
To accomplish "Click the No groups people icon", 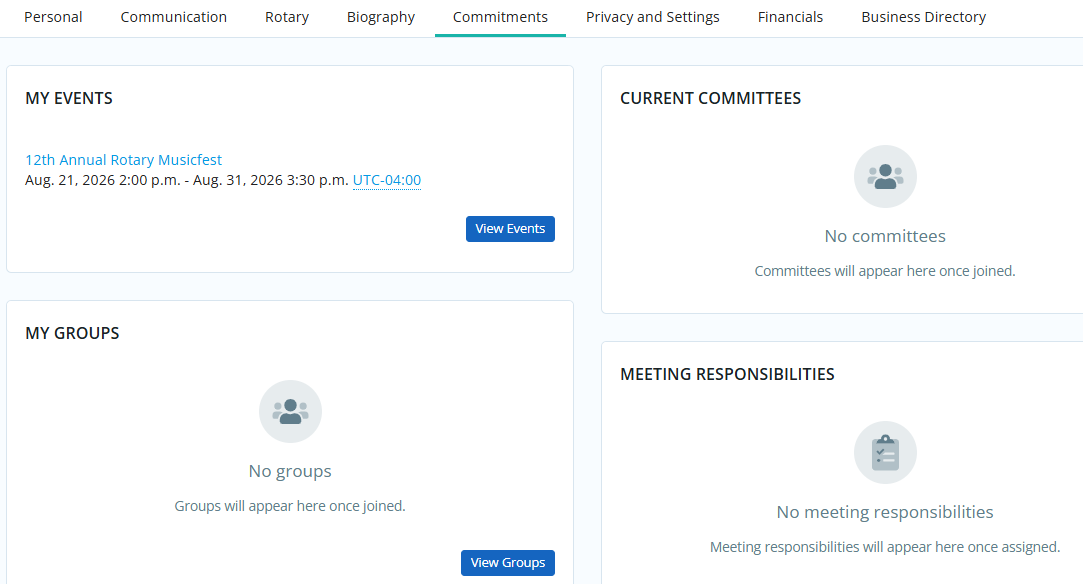I will coord(290,411).
